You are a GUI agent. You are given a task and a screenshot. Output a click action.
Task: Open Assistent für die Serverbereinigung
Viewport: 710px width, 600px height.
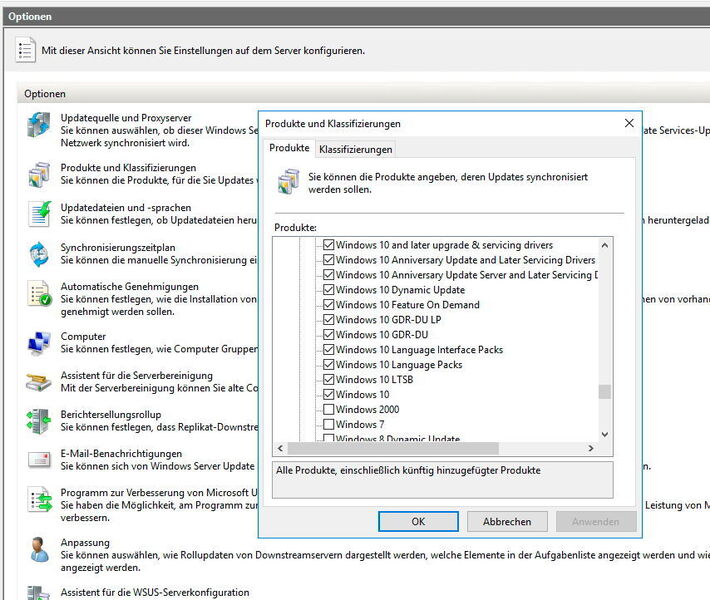point(136,375)
